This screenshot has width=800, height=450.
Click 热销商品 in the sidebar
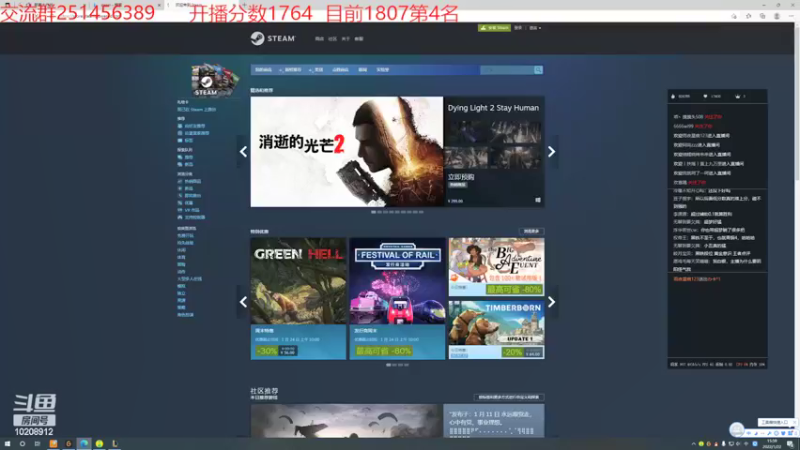tap(193, 182)
